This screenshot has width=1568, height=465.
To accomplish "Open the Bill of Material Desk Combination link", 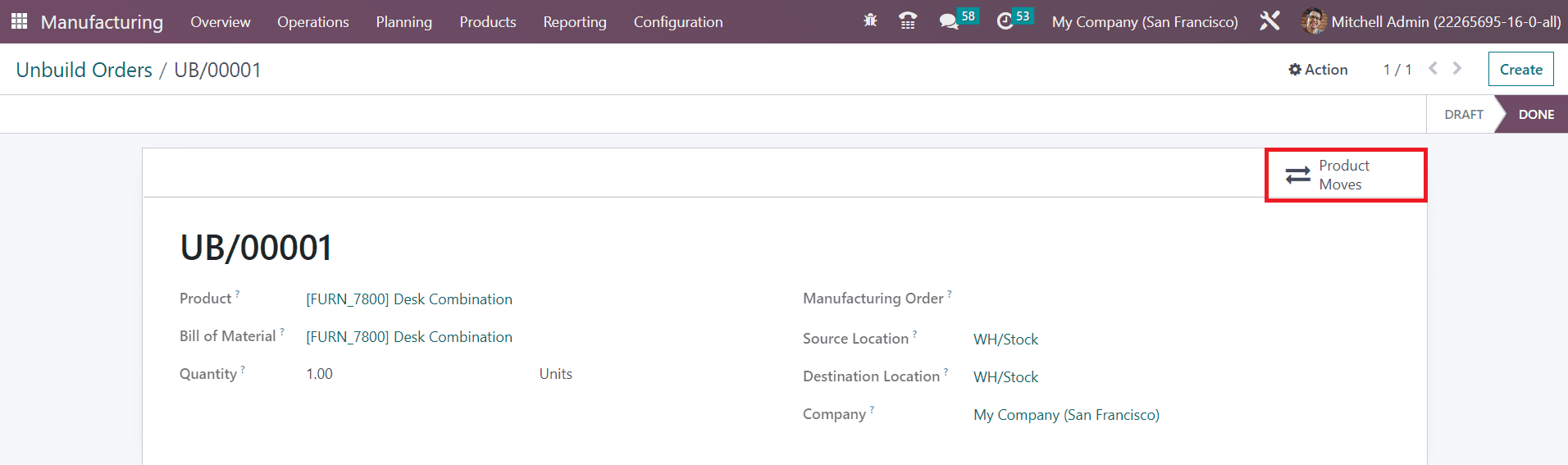I will coord(409,337).
